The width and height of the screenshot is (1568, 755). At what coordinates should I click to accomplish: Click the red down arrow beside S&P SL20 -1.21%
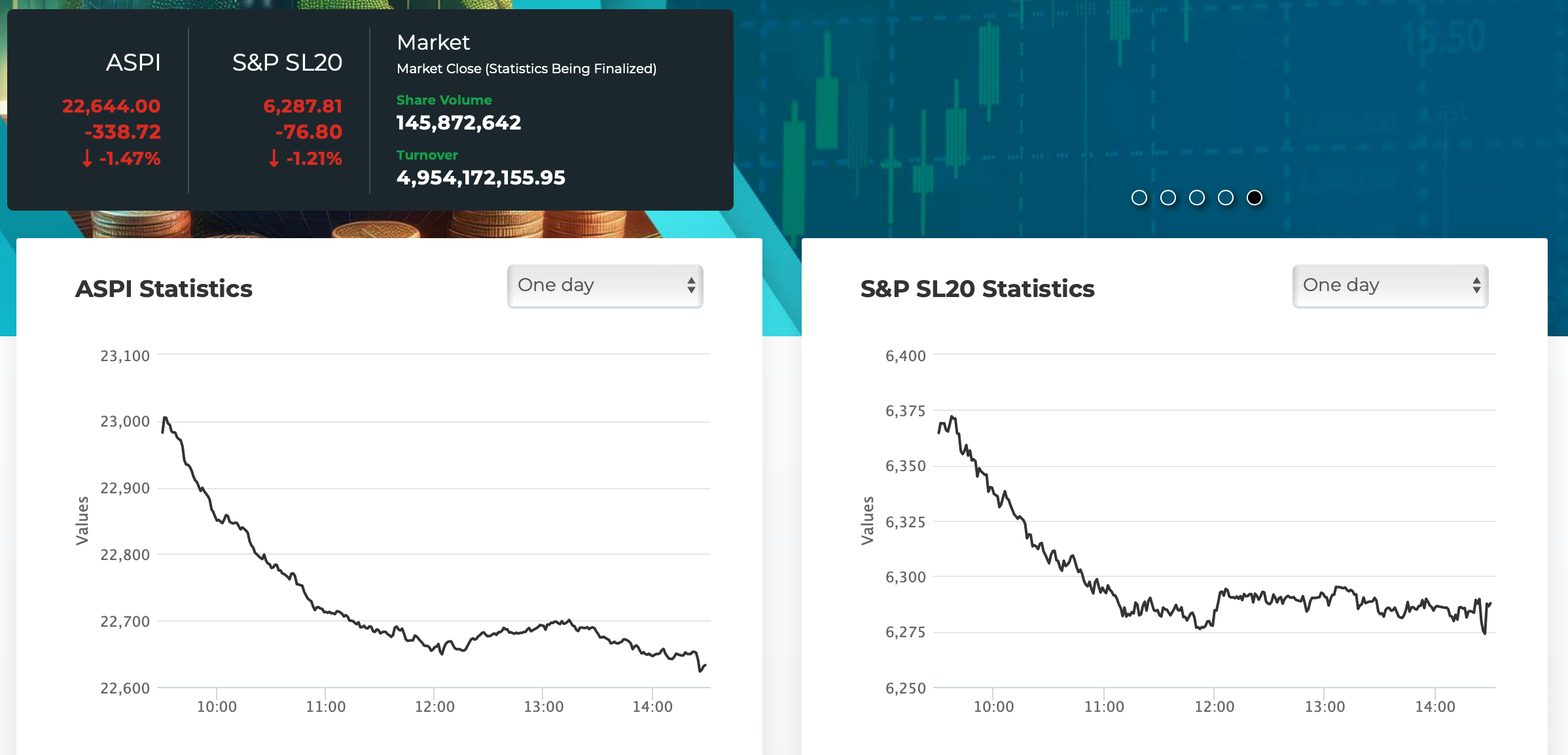(x=274, y=158)
